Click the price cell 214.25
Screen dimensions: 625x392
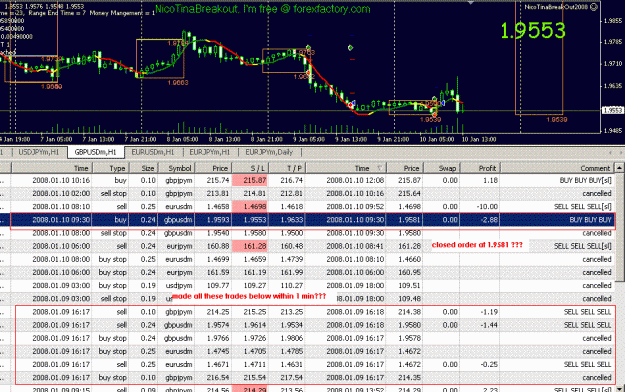pos(218,312)
